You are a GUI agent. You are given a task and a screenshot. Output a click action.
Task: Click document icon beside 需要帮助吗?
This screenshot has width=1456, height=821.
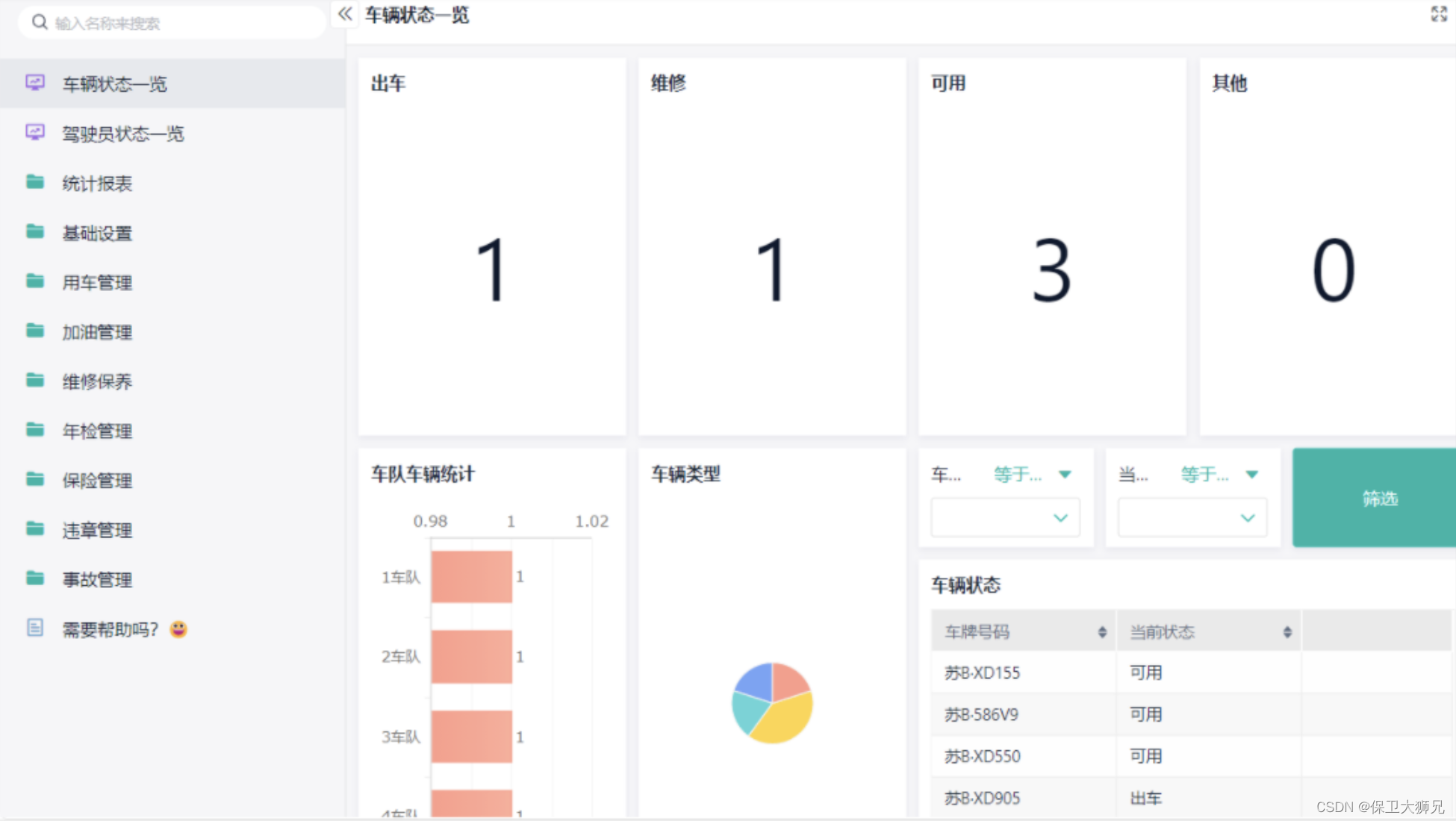[x=35, y=628]
